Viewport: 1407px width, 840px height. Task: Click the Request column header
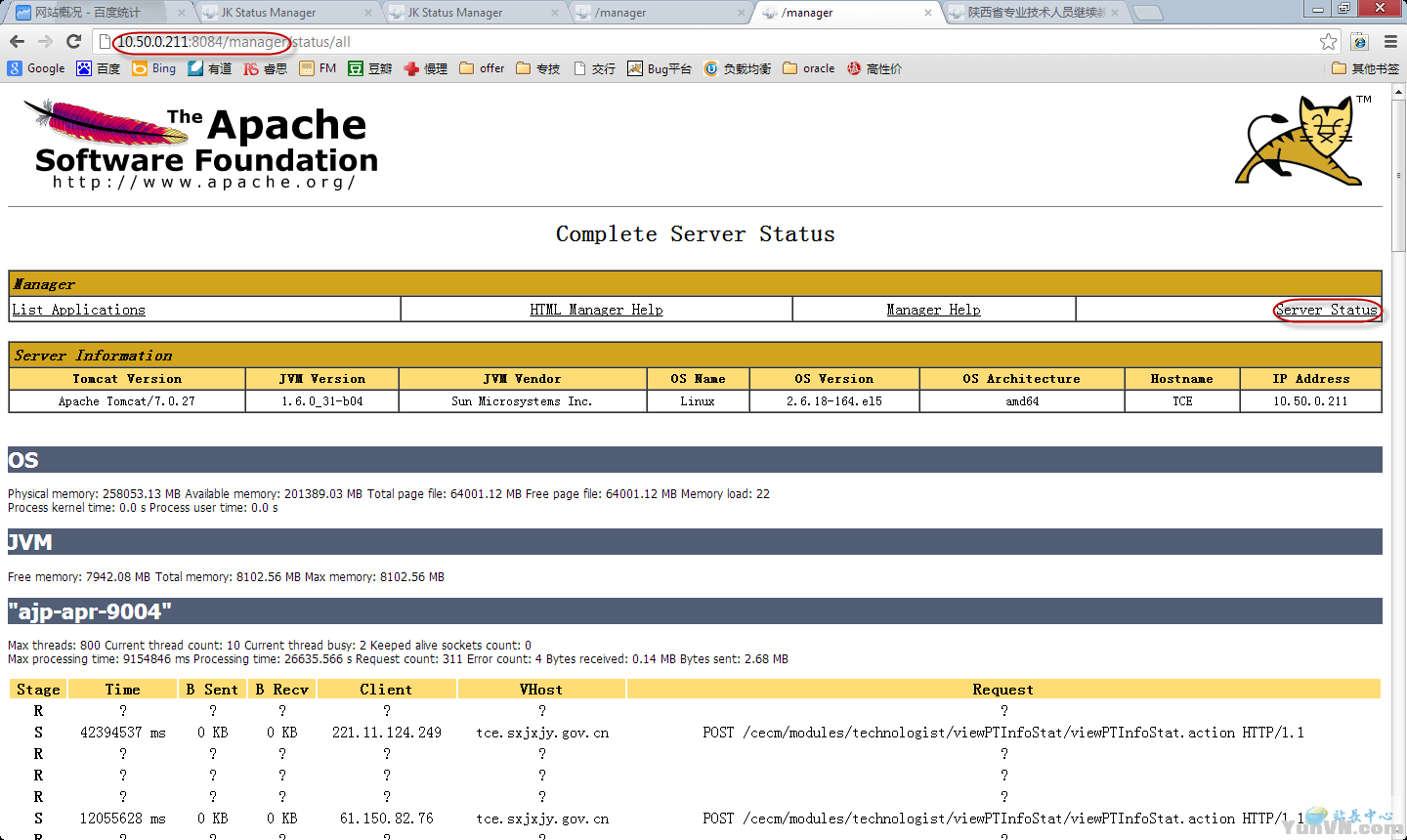[x=1003, y=690]
